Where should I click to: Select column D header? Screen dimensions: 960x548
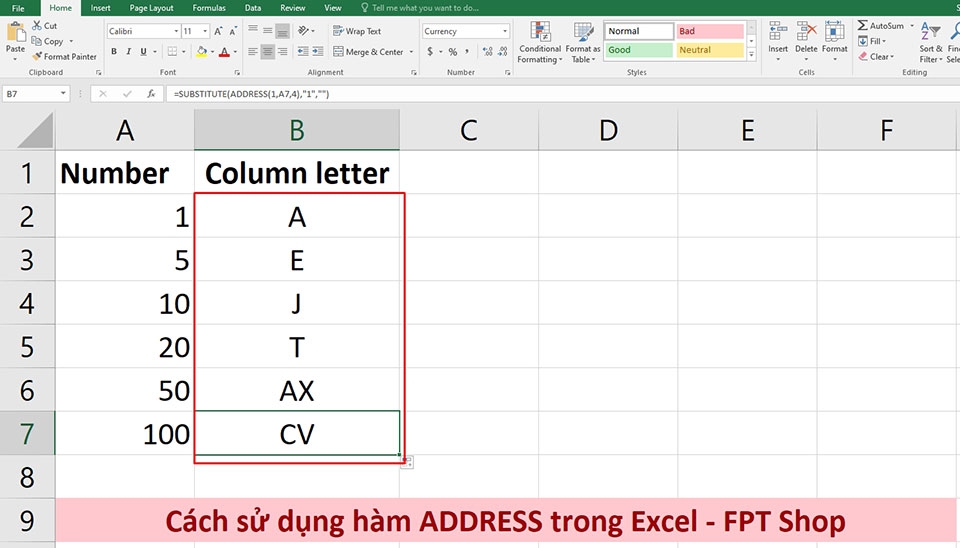click(x=608, y=130)
